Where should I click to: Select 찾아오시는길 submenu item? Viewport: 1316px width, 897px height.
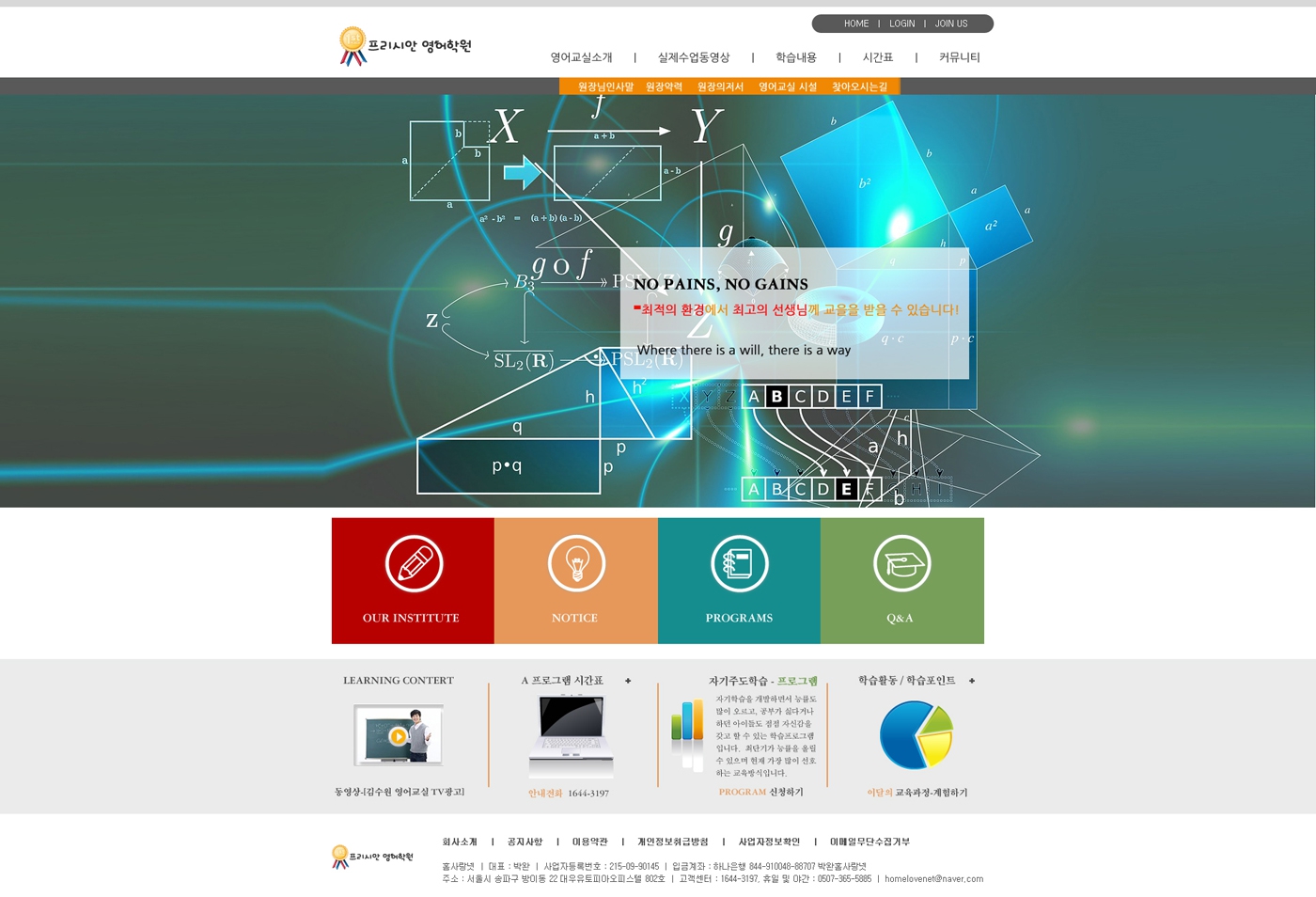(x=859, y=87)
